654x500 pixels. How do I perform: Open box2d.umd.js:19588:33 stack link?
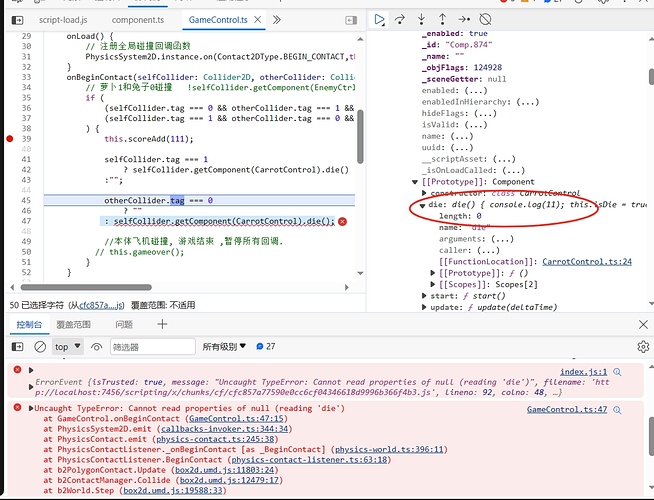pyautogui.click(x=173, y=490)
